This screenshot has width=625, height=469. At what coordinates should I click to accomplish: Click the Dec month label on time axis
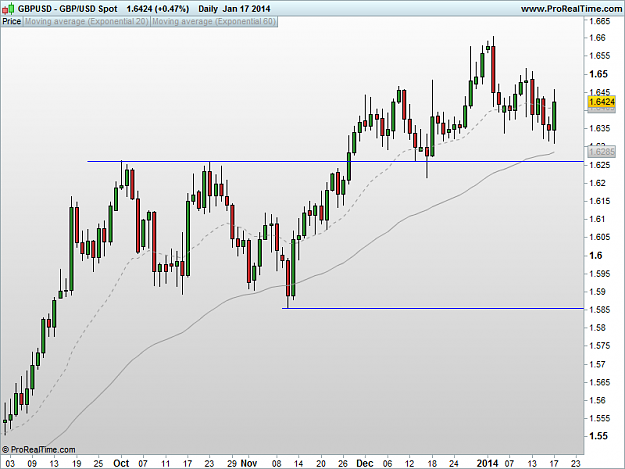365,463
